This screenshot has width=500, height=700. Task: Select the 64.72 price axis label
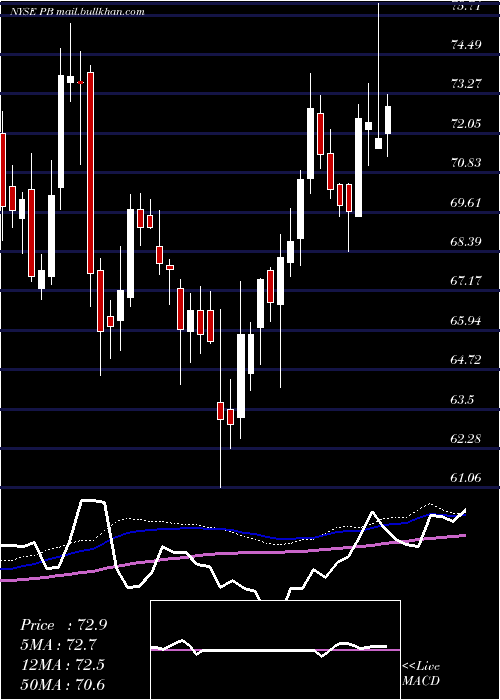coord(466,360)
